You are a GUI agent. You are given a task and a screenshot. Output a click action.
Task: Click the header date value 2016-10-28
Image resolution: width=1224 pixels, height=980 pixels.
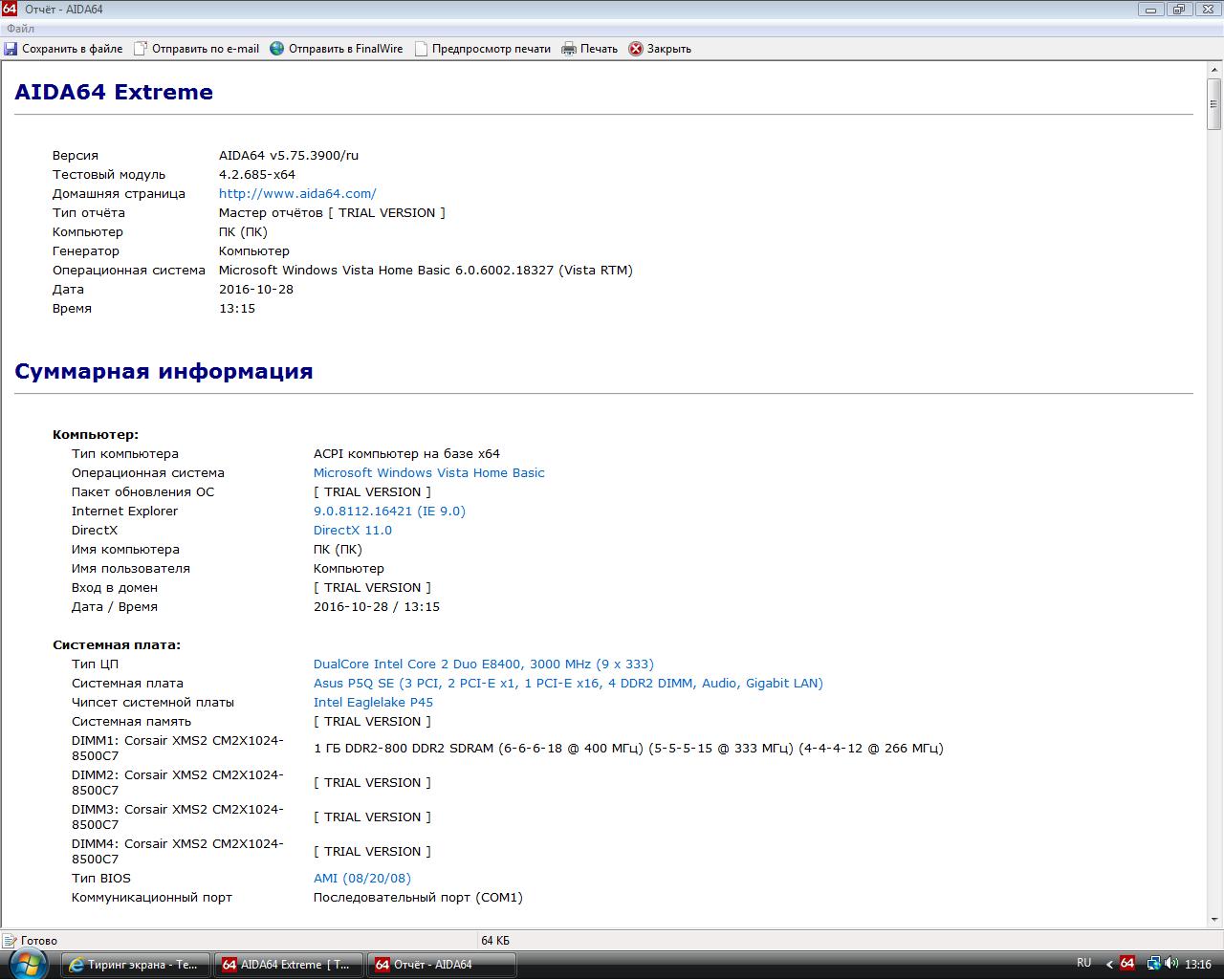(x=256, y=289)
